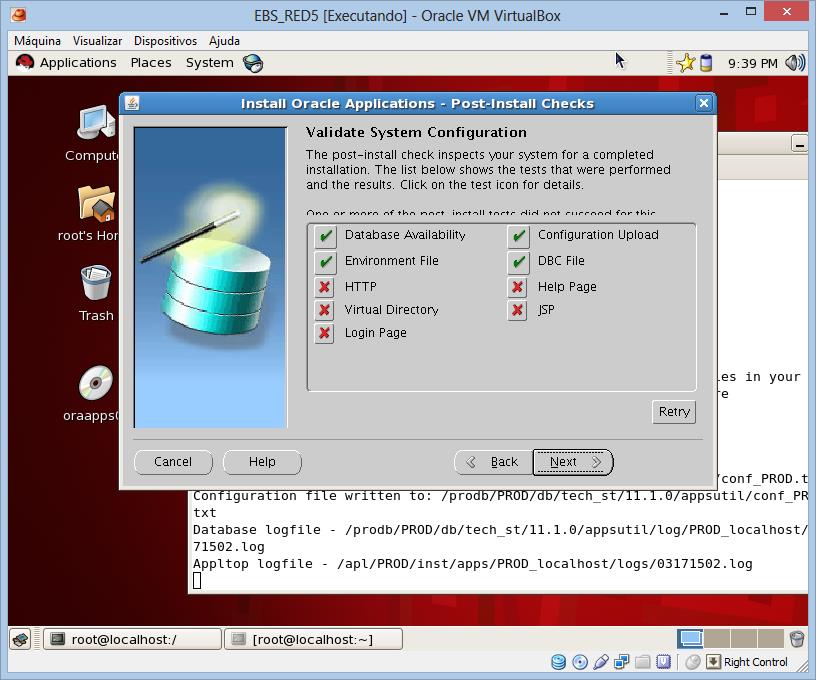Switch to root@localhost:/ taskbar window
Screen dimensions: 816x680
[x=132, y=639]
